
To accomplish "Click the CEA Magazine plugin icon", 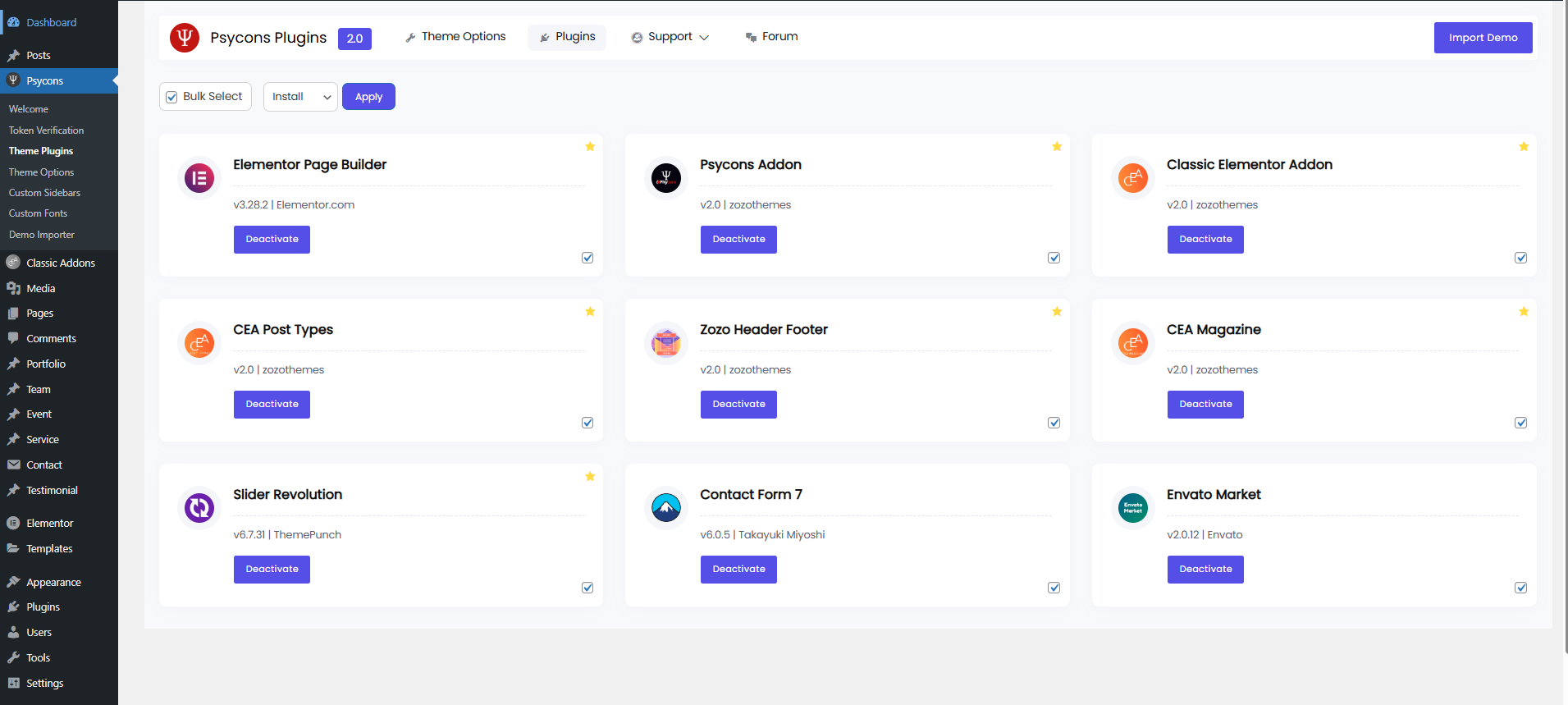I will tap(1133, 343).
